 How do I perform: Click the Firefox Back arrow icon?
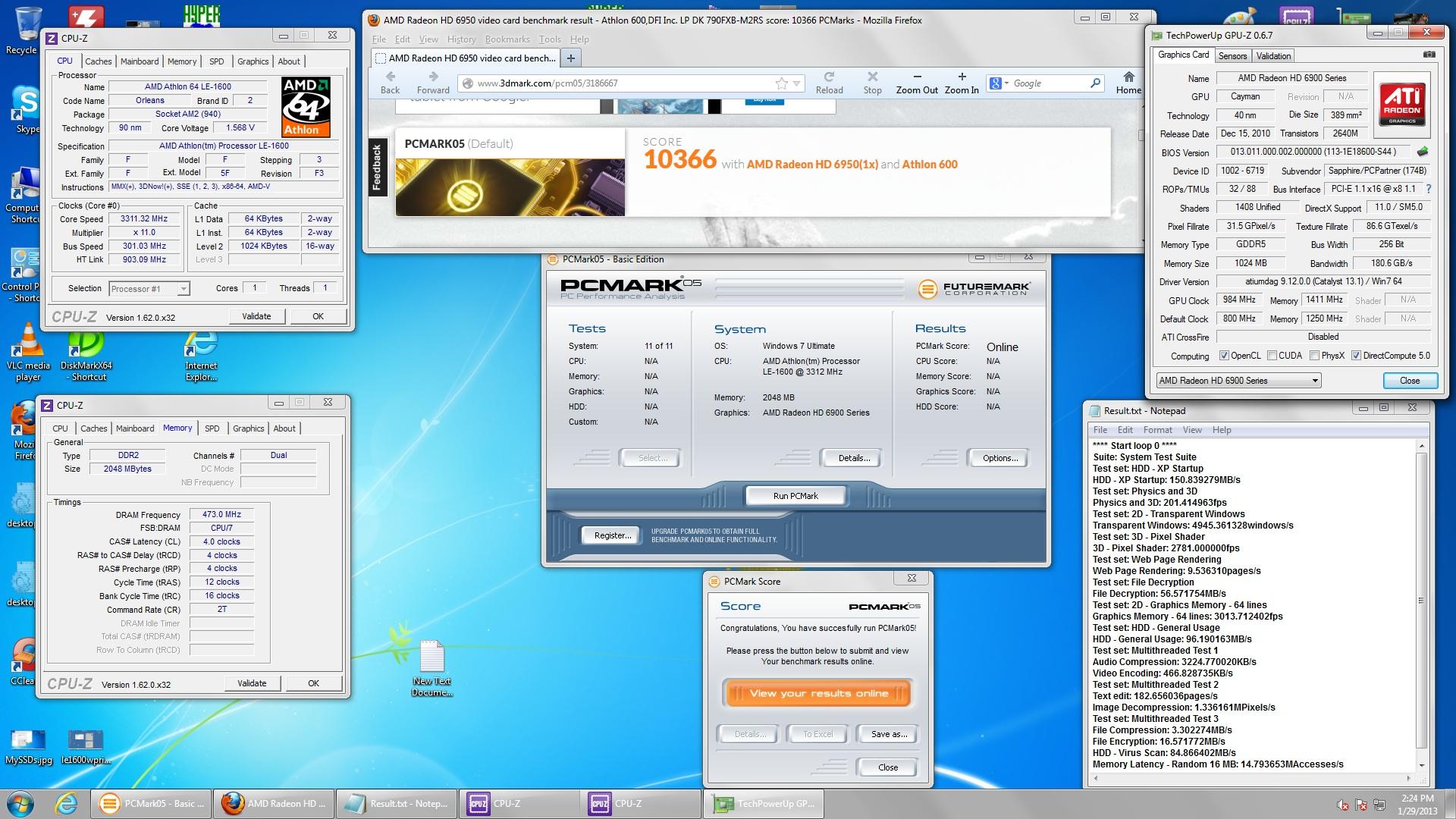(x=391, y=77)
